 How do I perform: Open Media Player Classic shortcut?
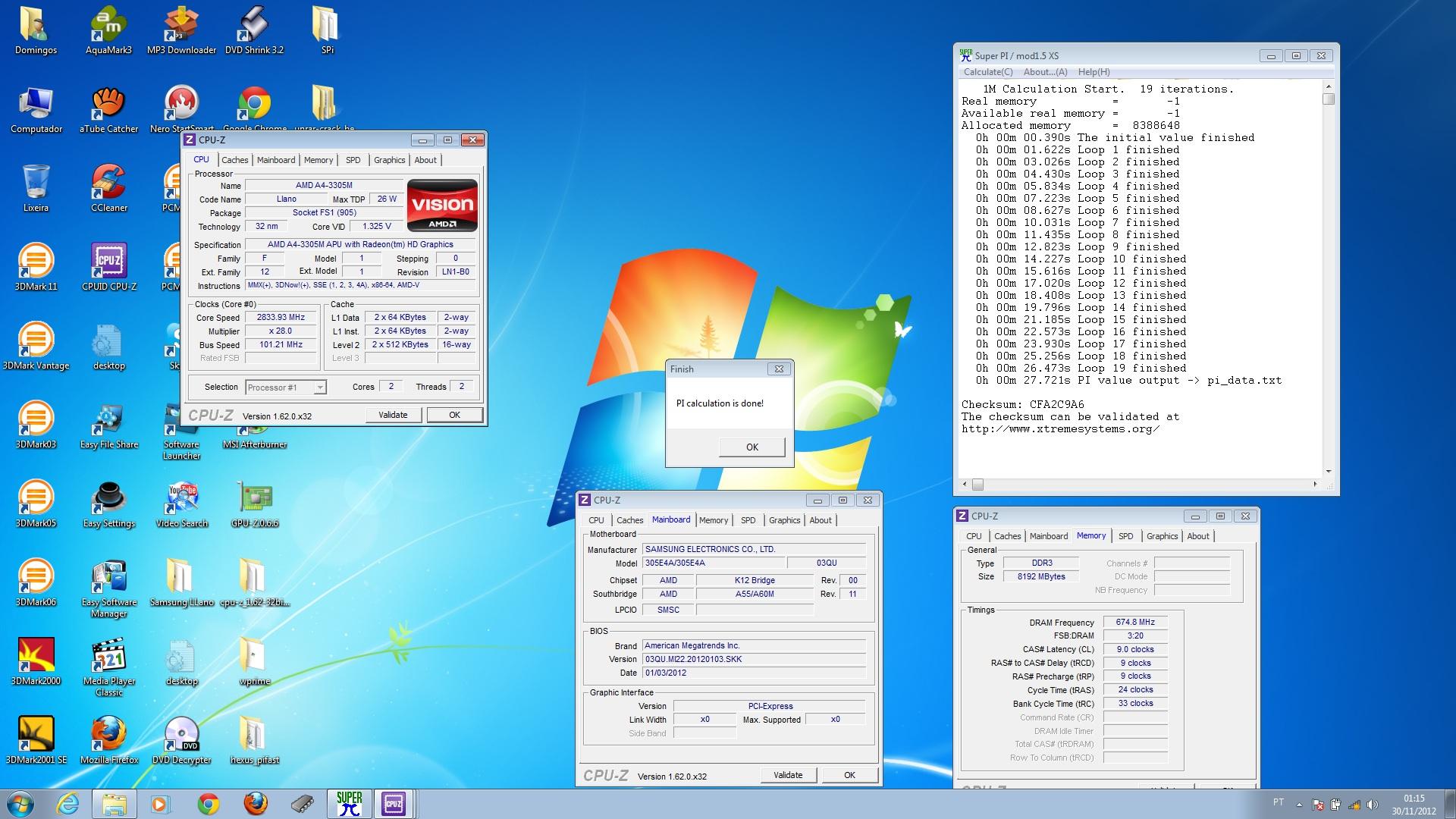(108, 667)
